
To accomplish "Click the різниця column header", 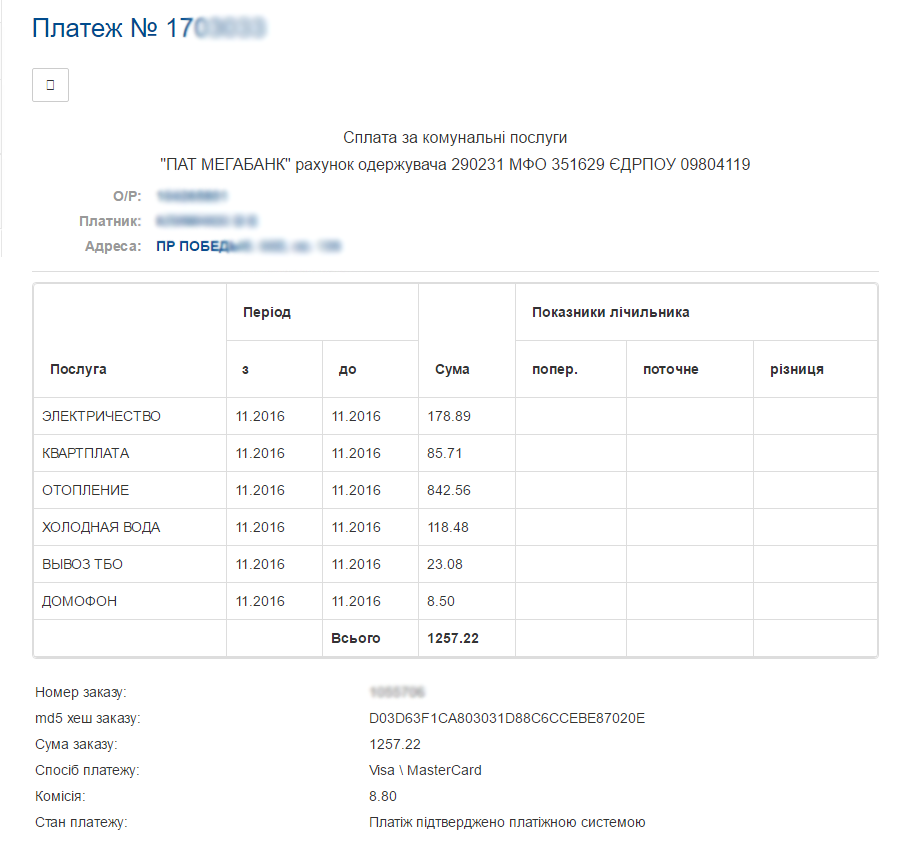I will pos(796,369).
